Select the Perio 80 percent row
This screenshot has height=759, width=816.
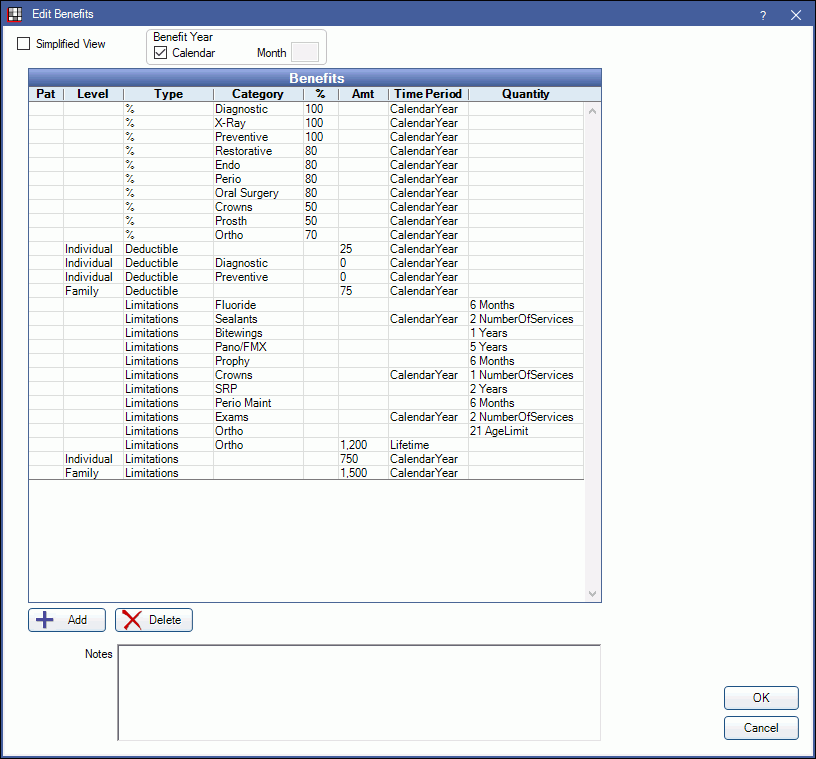coord(306,179)
